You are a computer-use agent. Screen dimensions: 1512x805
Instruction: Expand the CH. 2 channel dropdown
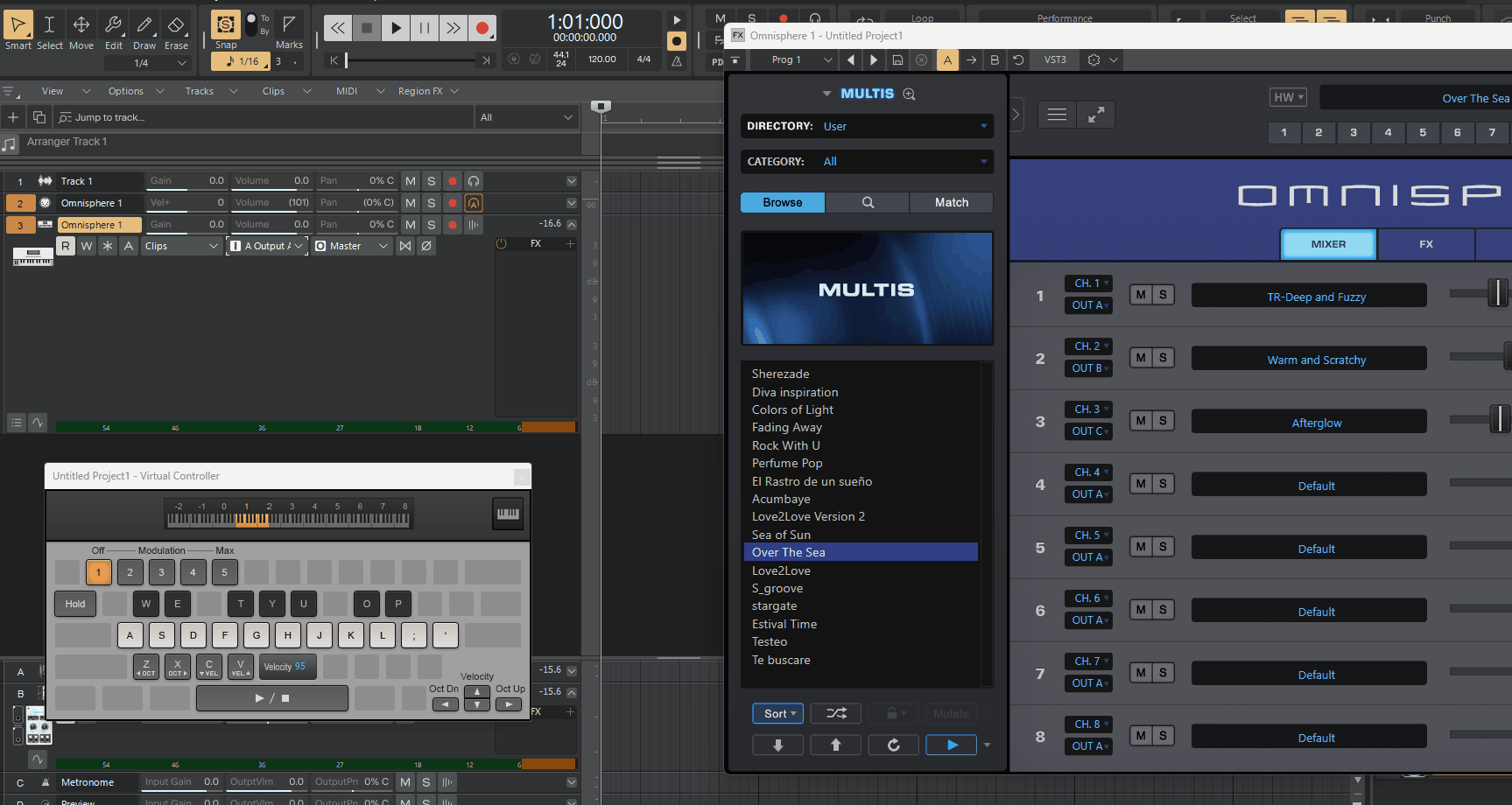coord(1088,346)
